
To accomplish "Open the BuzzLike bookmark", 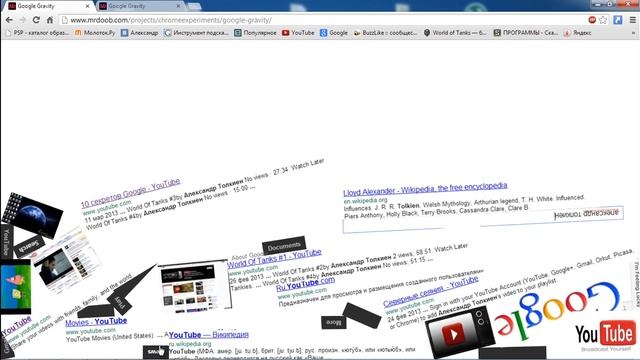I will pos(385,33).
